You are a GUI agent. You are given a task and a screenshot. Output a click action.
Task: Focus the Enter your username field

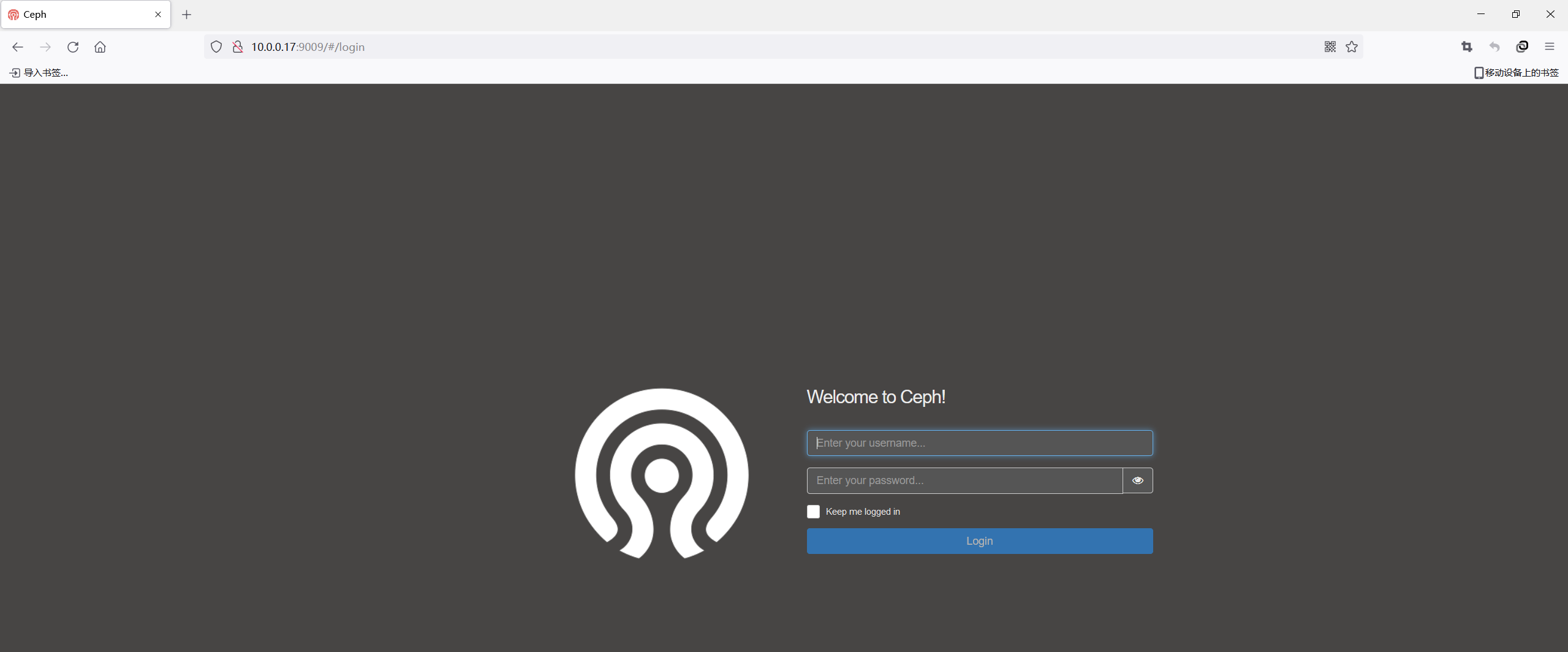tap(979, 442)
